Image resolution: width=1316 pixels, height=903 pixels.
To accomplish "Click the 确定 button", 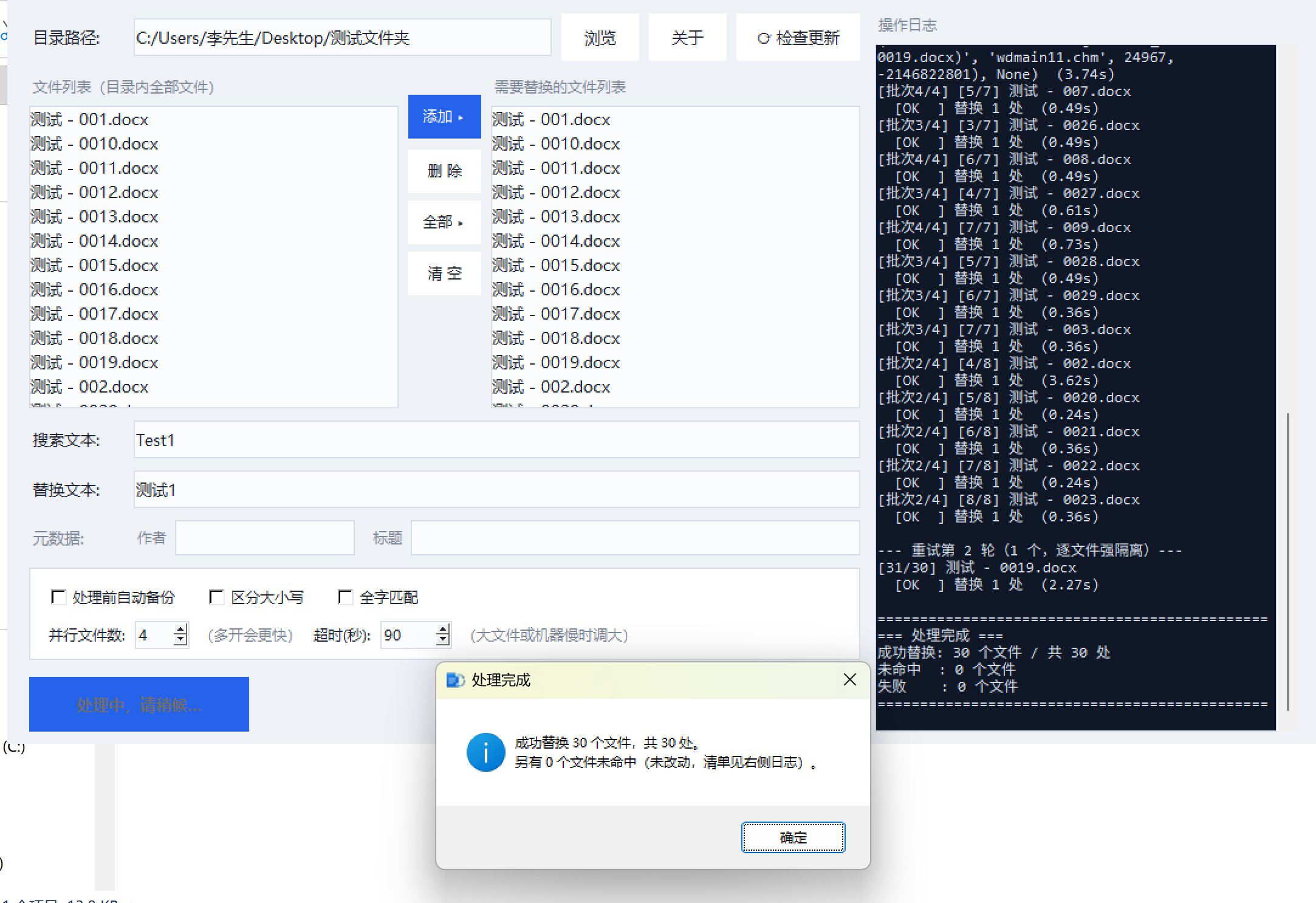I will point(793,837).
